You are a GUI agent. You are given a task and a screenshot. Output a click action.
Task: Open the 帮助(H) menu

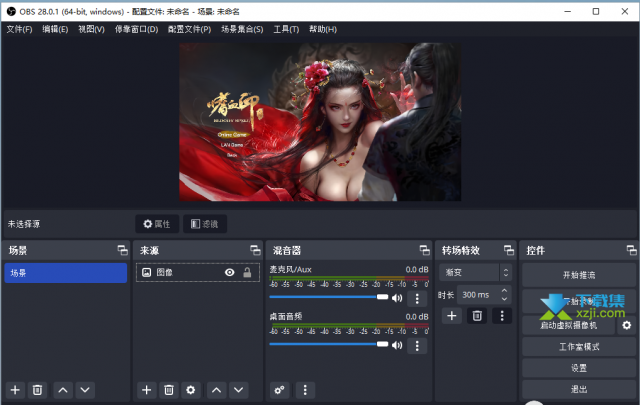(323, 29)
